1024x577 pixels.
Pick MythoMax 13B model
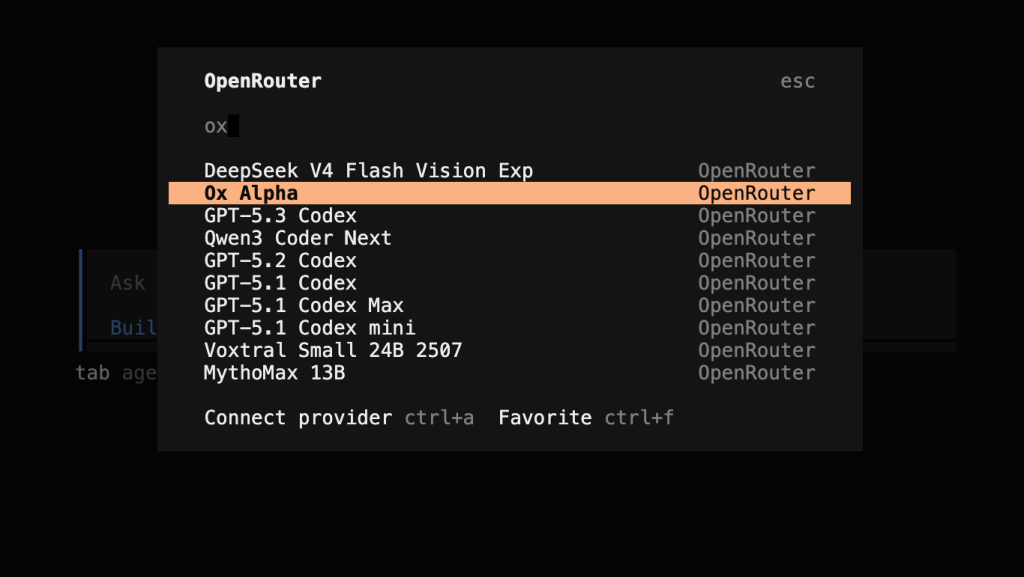pos(509,373)
